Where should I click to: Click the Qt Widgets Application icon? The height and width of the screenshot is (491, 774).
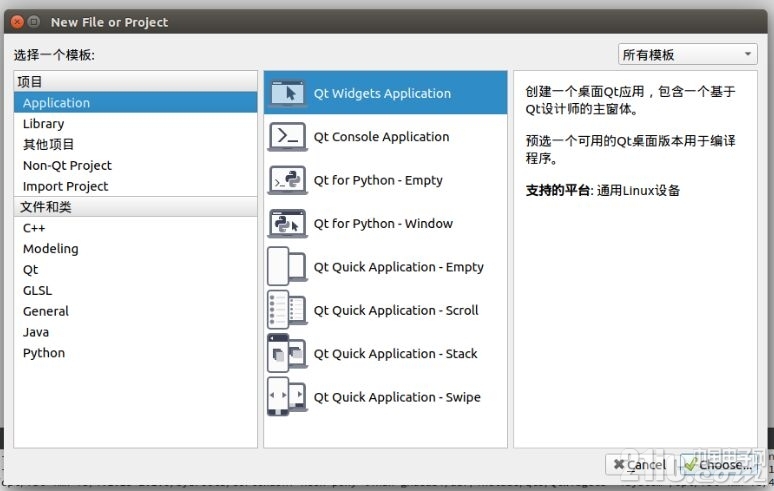point(287,93)
